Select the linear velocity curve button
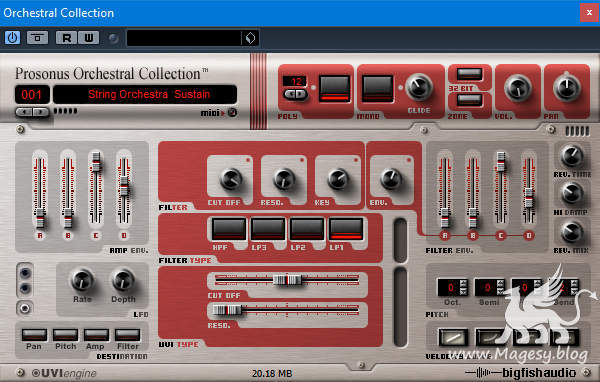600x382 pixels. tap(453, 338)
